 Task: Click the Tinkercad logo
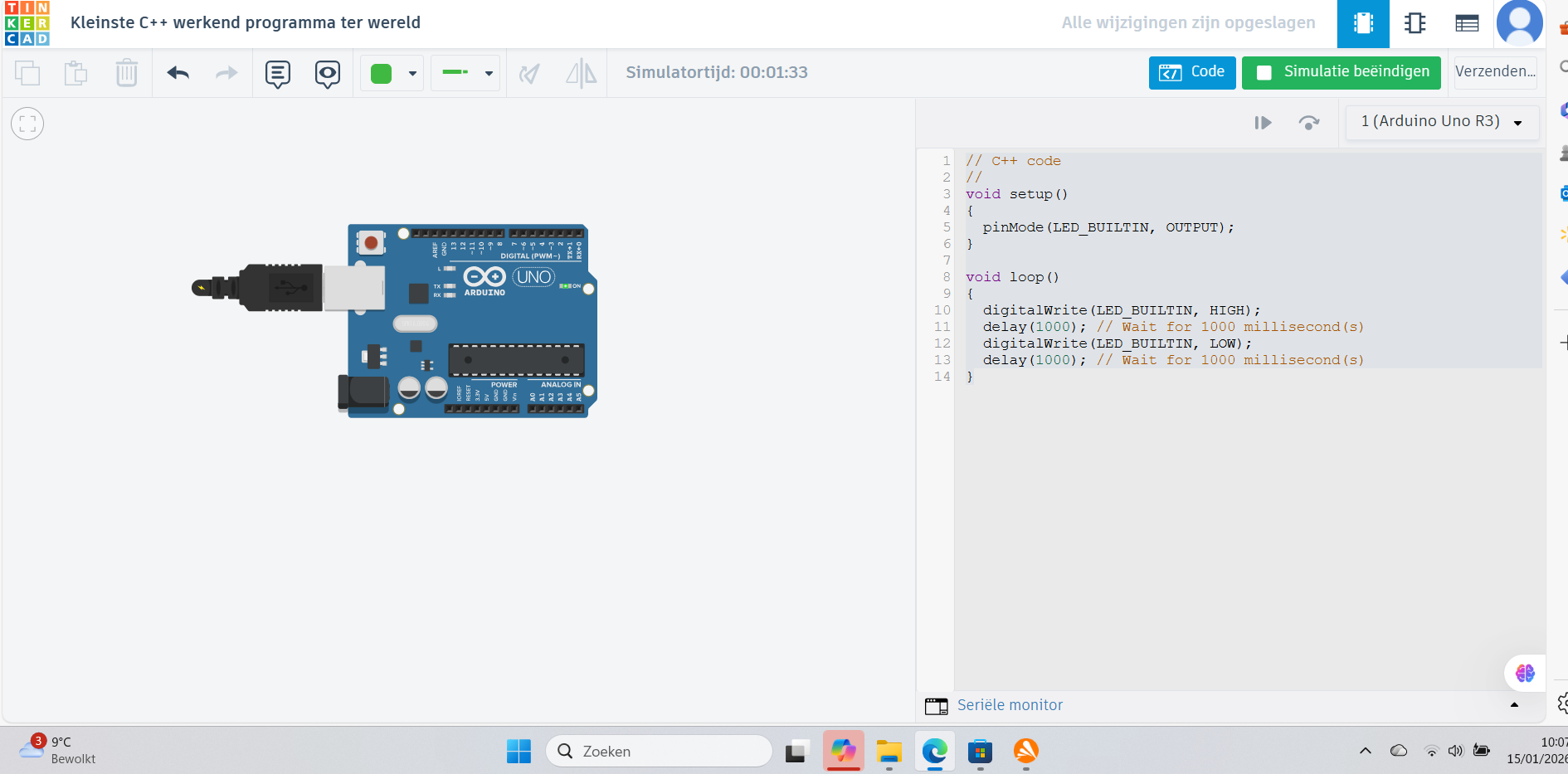[27, 23]
